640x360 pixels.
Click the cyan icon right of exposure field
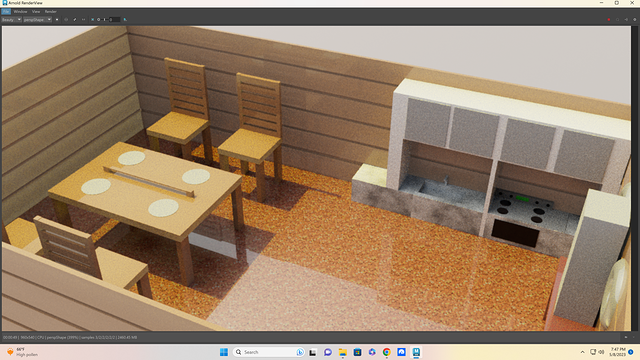[x=125, y=19]
